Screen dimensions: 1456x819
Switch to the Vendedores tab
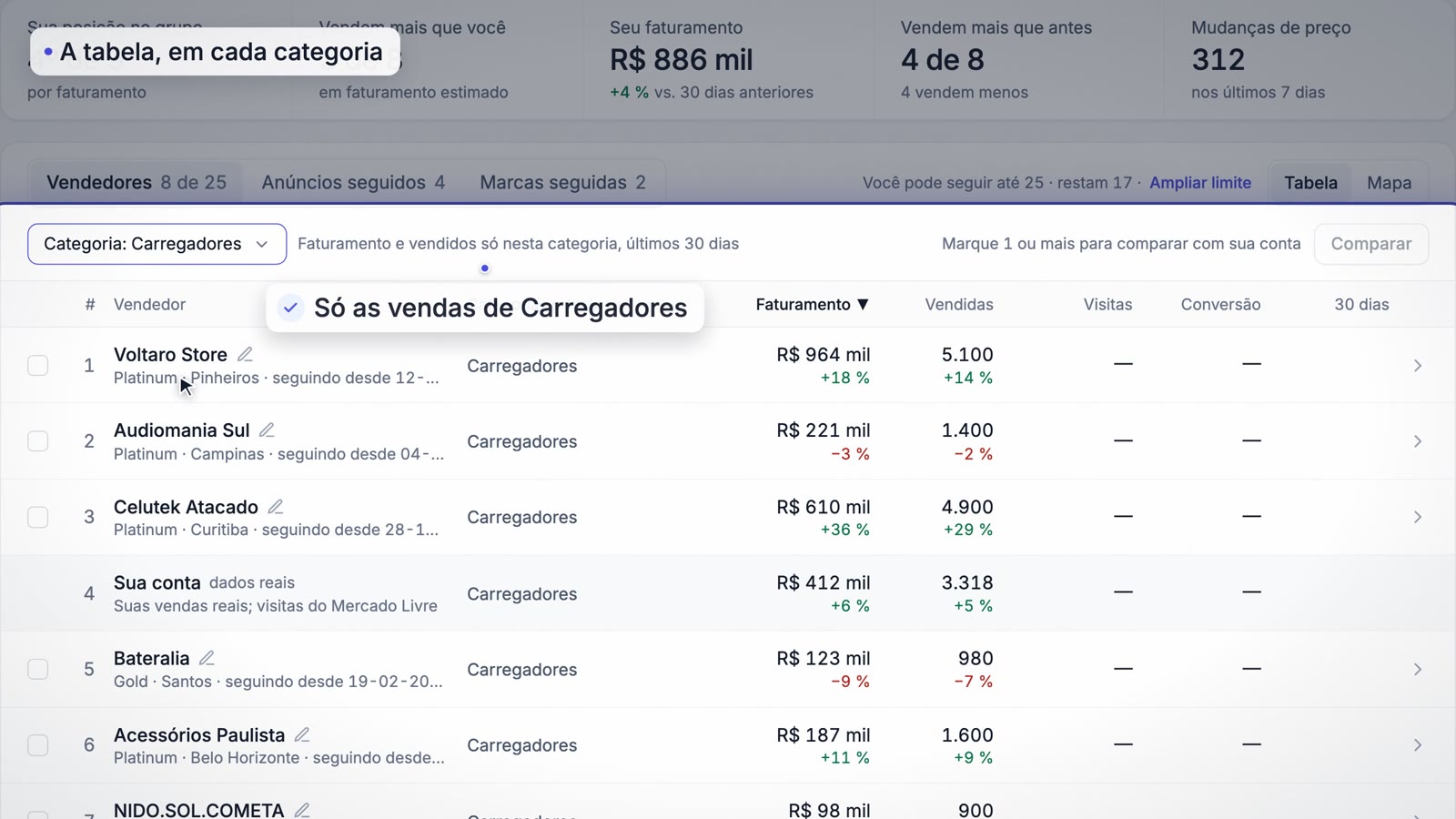click(x=136, y=182)
